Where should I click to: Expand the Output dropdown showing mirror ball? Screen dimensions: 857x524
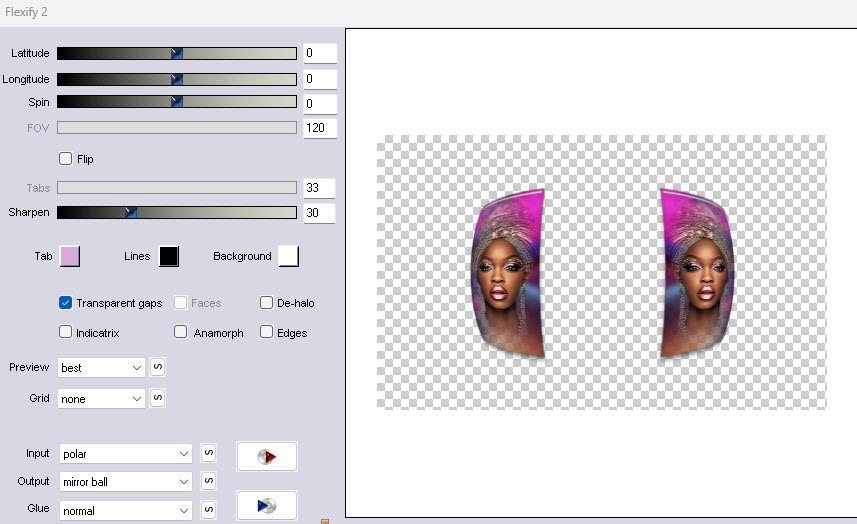125,482
